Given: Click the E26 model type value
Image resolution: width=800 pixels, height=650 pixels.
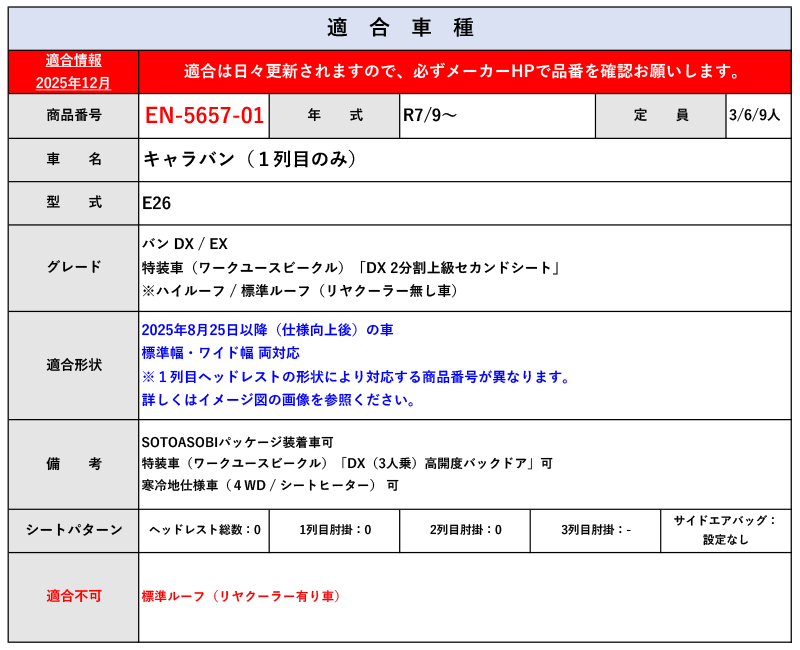Looking at the screenshot, I should coord(157,203).
